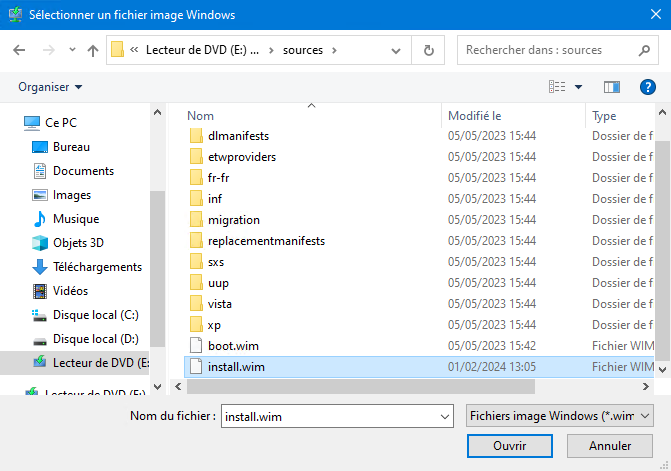Click the Ouvrir button
The width and height of the screenshot is (671, 471).
[x=510, y=446]
